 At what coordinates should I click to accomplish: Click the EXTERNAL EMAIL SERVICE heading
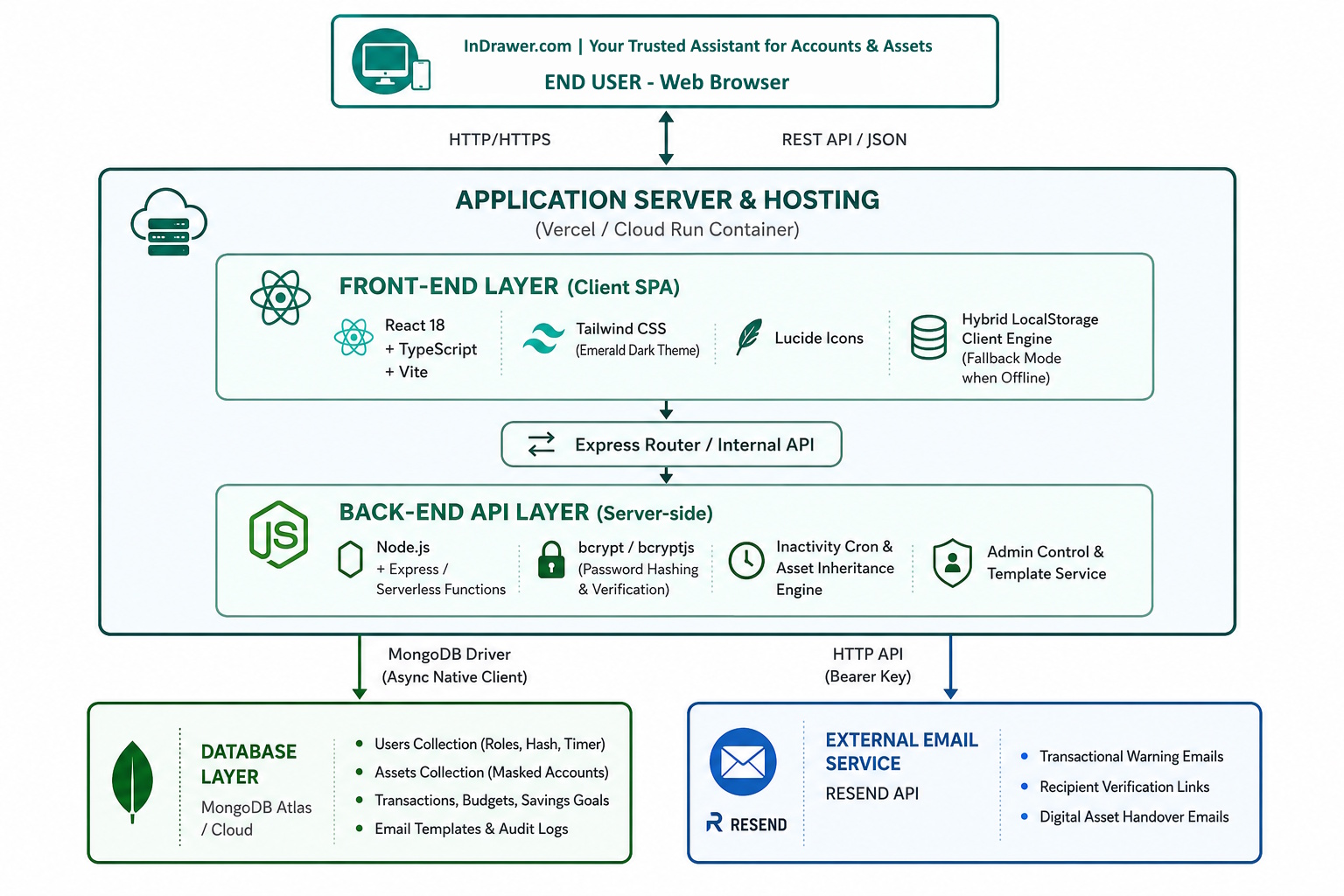coord(901,752)
